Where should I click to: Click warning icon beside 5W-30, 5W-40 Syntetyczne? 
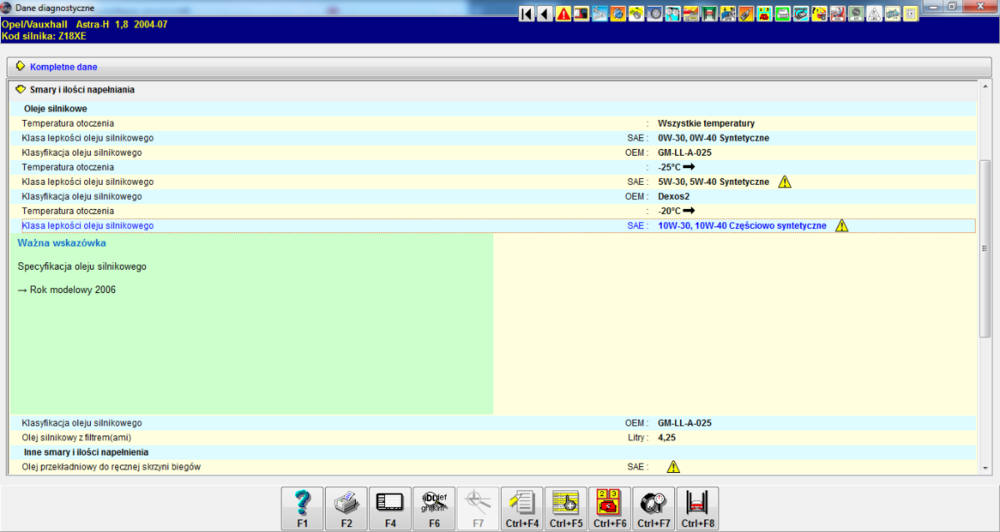pos(785,182)
